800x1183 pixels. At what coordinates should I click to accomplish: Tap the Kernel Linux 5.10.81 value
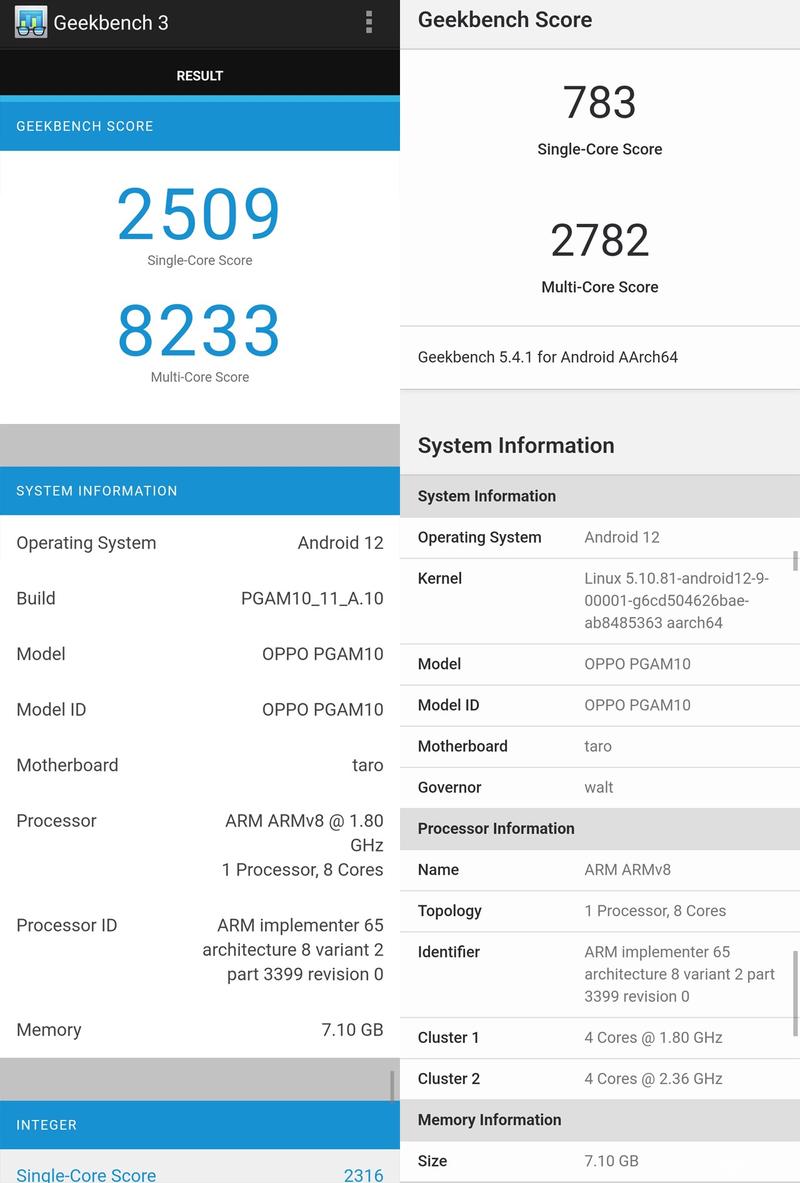676,601
